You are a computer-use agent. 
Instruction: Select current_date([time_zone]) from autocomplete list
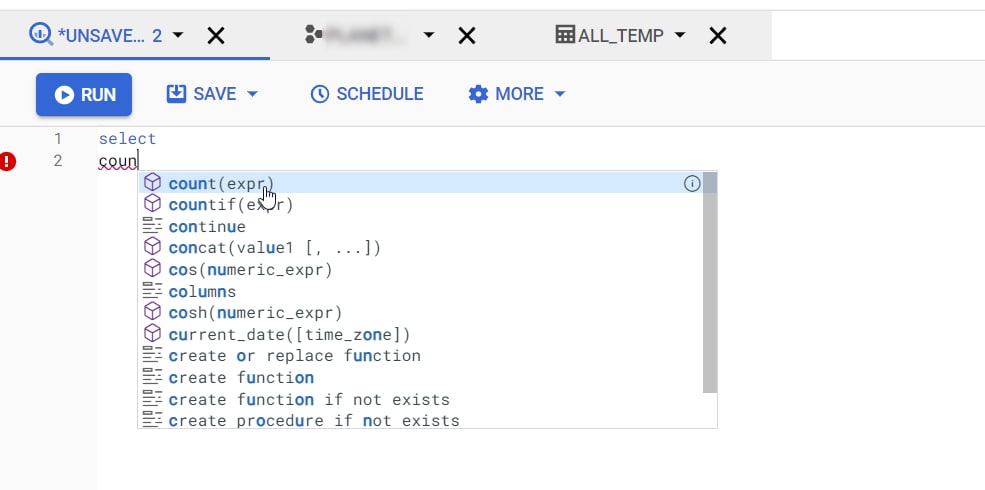289,335
